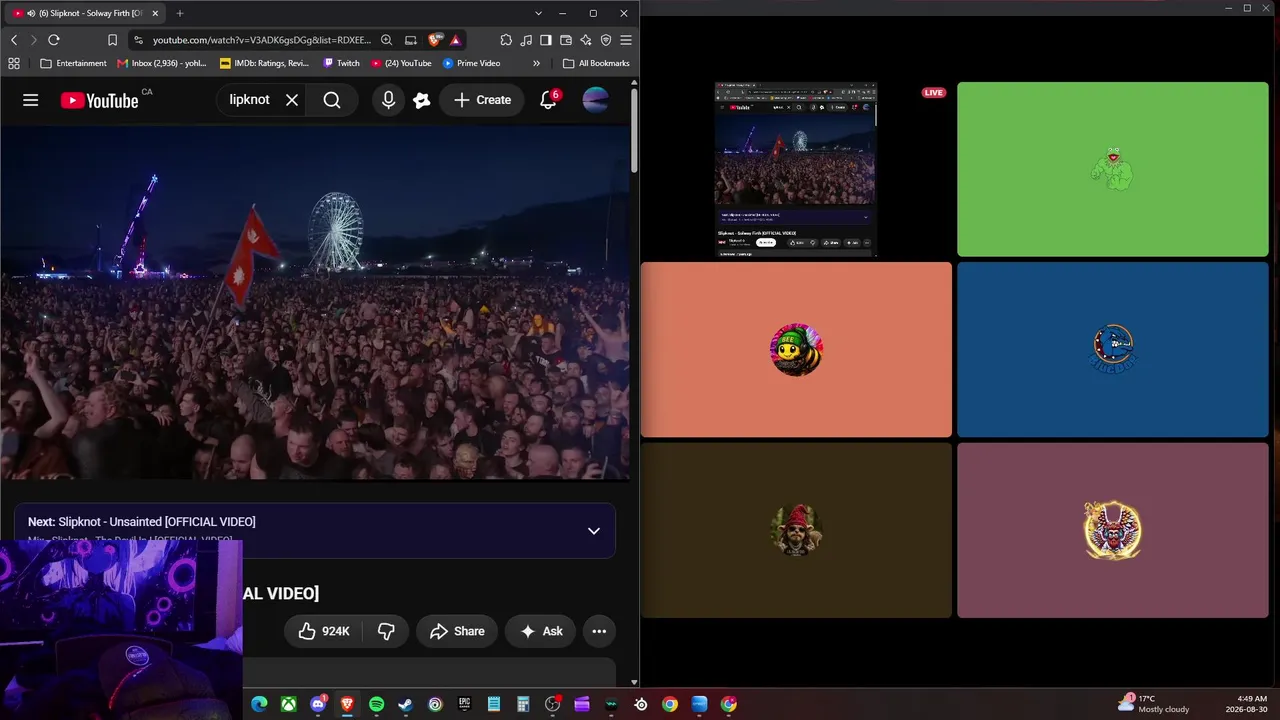The width and height of the screenshot is (1280, 720).
Task: Run the search with the magnifier button
Action: coord(332,100)
